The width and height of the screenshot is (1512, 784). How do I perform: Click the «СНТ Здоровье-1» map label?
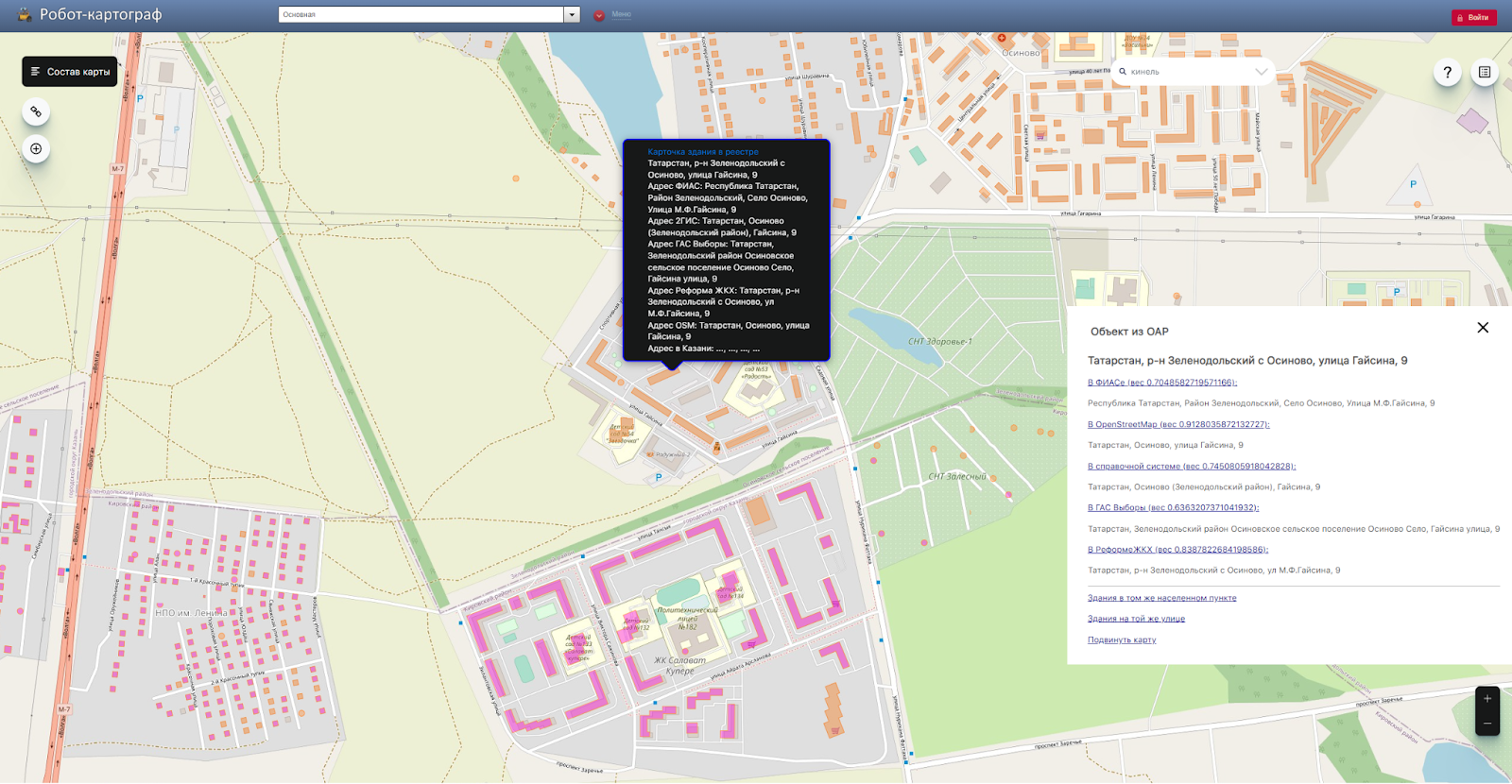click(939, 342)
